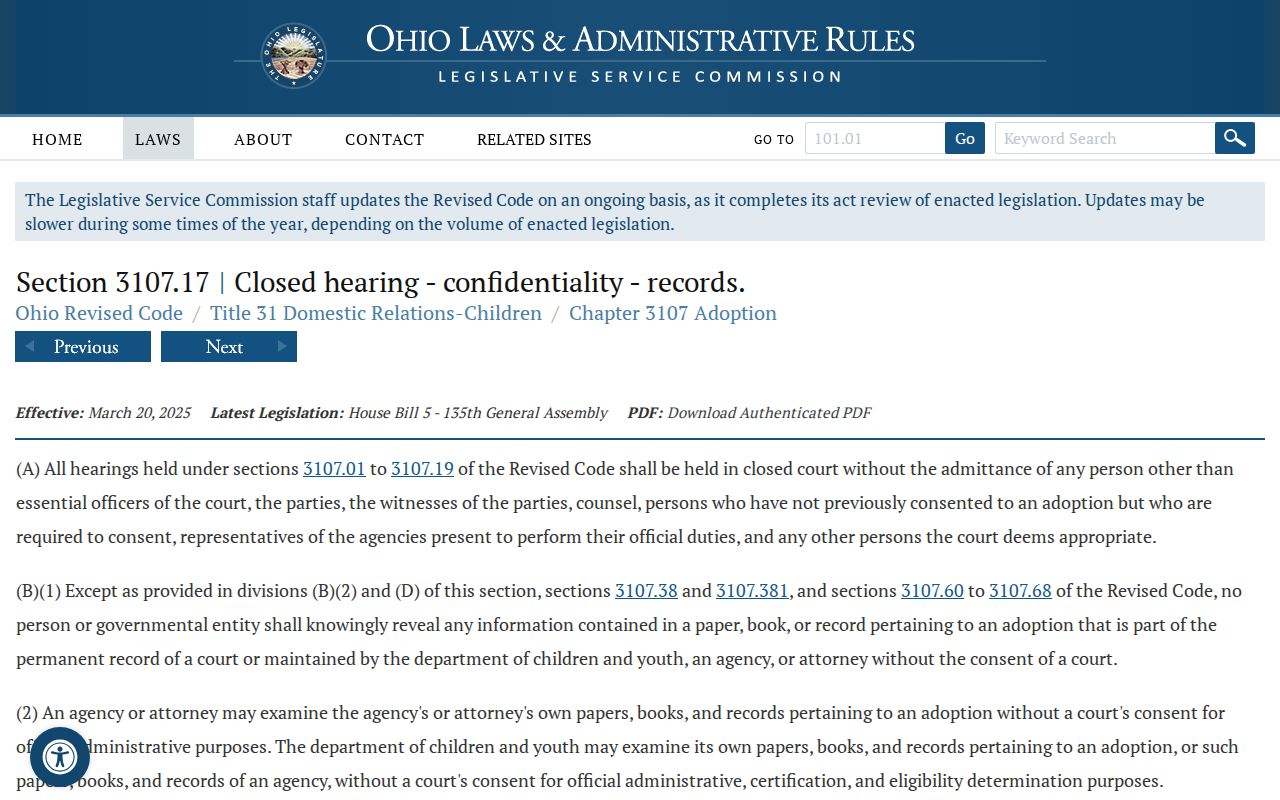Open the accessibility options icon
This screenshot has width=1280, height=800.
pyautogui.click(x=60, y=757)
